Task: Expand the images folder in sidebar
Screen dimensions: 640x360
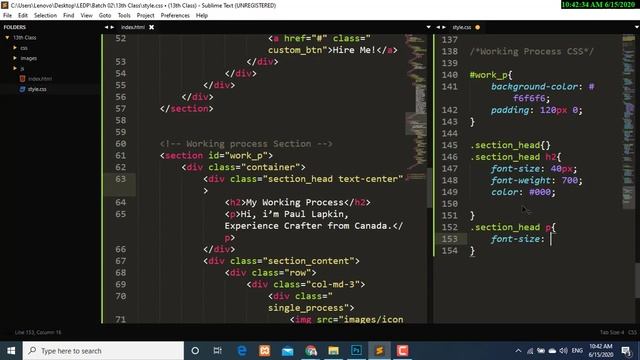Action: tap(15, 58)
